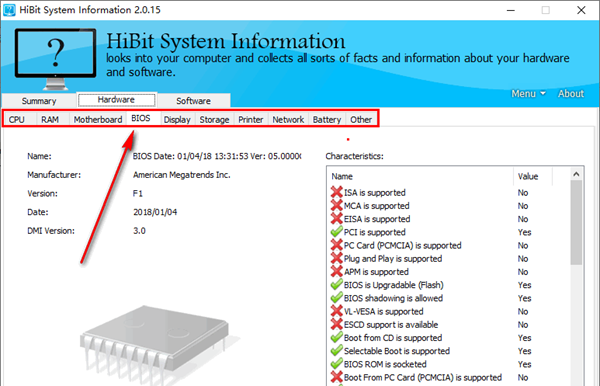Click green check icon for BIOS is Upgradable
The image size is (600, 386).
[336, 285]
